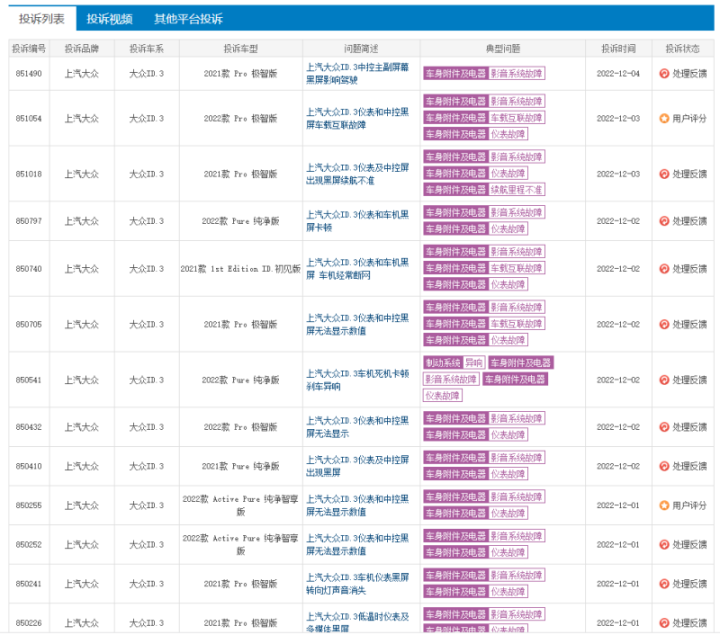Image resolution: width=720 pixels, height=635 pixels.
Task: Click the 处理反馈 status icon for complaint 850226
Action: point(664,623)
